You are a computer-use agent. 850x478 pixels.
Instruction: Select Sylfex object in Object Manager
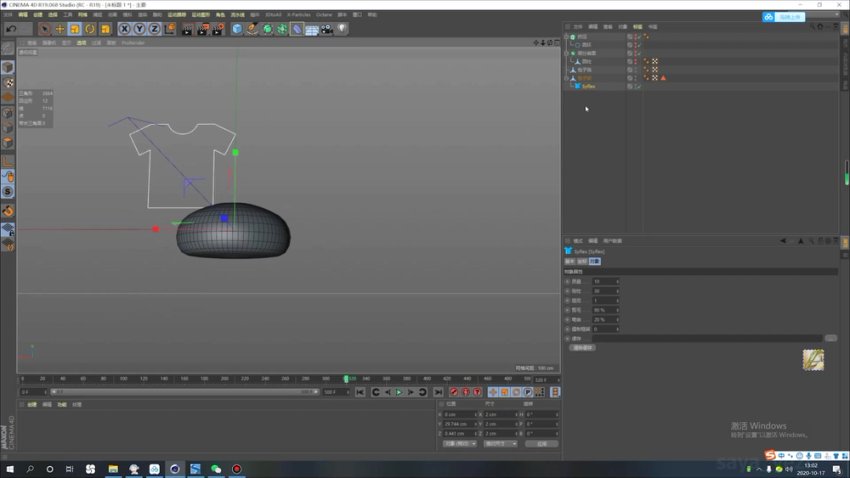pyautogui.click(x=588, y=86)
